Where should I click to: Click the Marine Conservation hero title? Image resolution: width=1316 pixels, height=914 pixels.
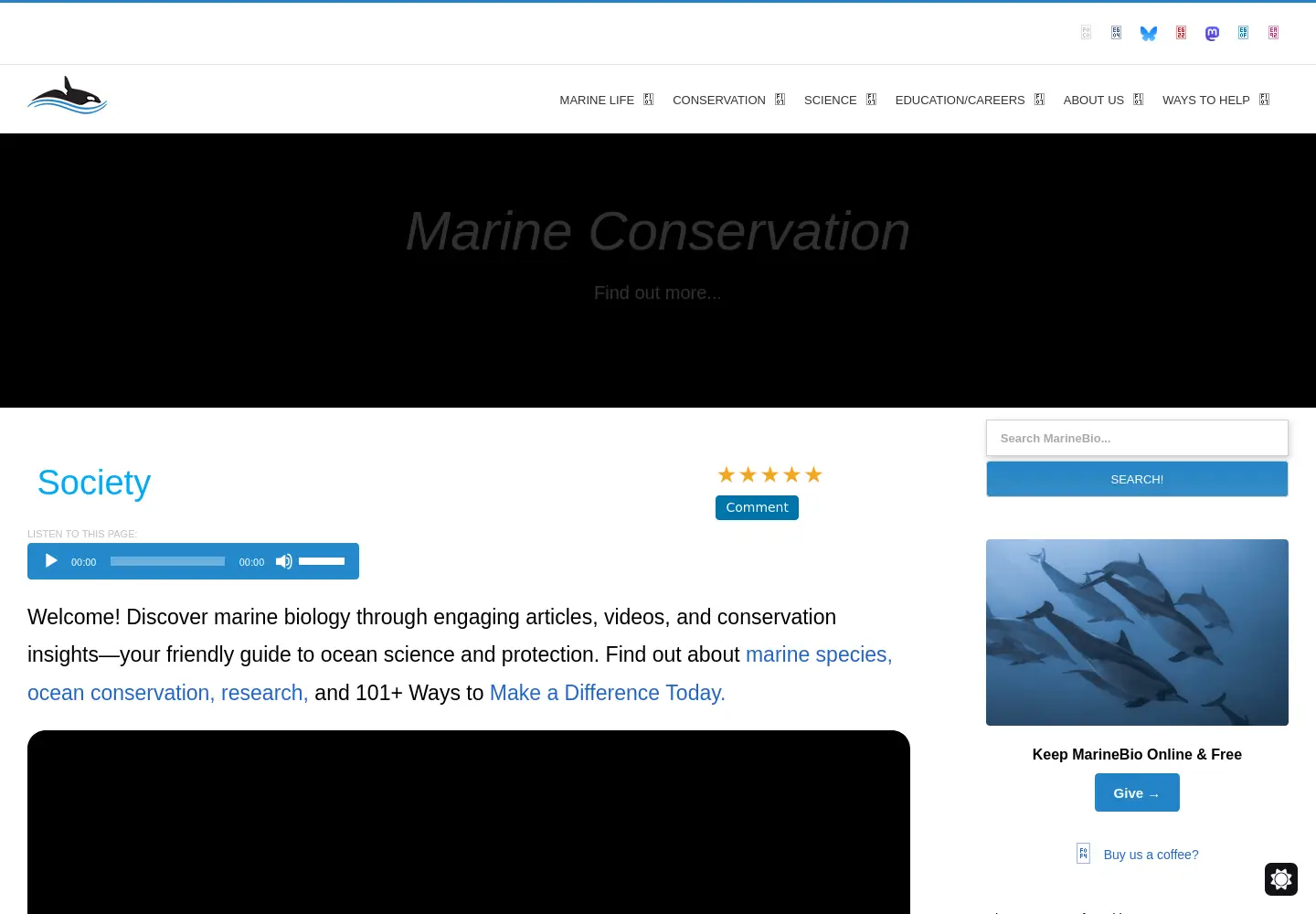coord(658,231)
